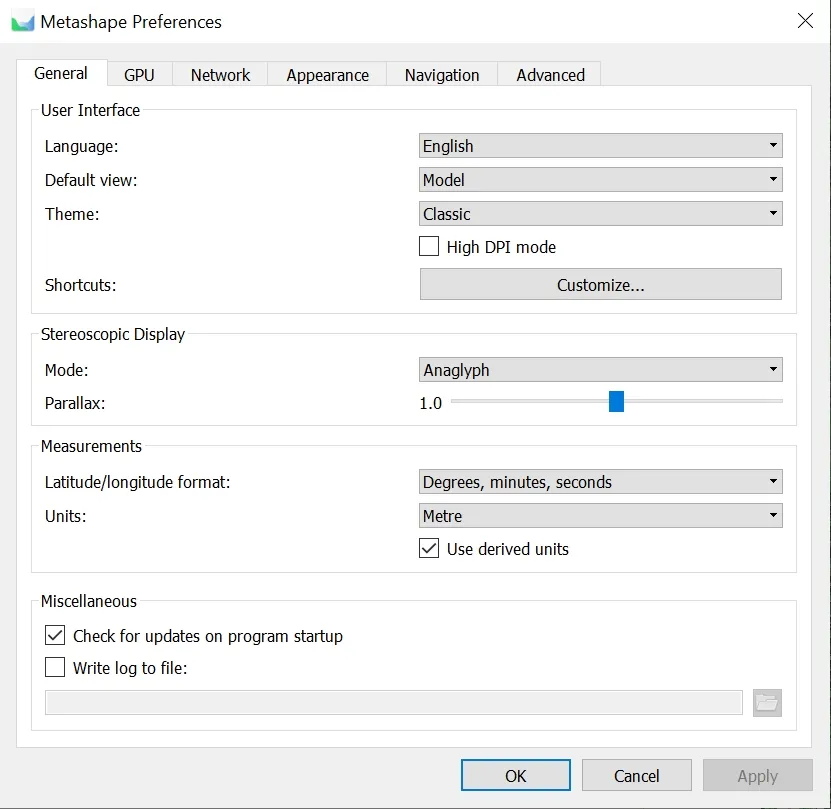The image size is (831, 809).
Task: Click the Cancel button
Action: (x=636, y=776)
